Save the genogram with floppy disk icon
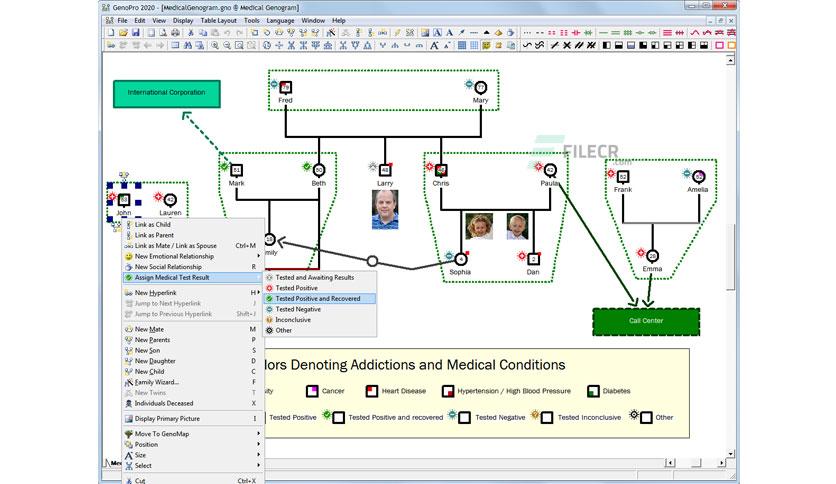 [x=135, y=33]
